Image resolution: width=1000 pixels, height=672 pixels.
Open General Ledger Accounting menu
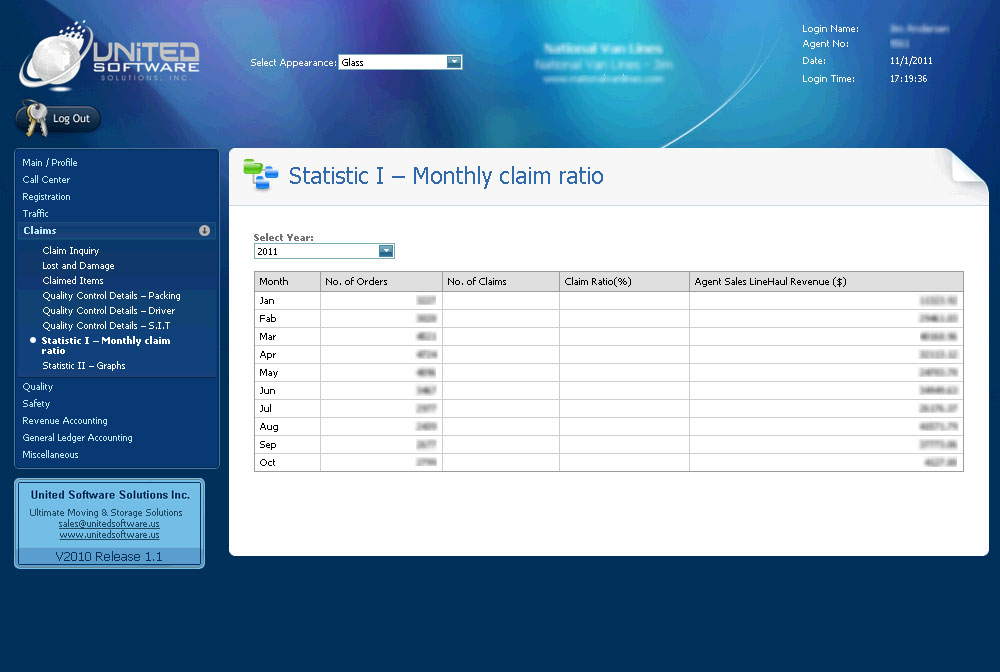[77, 438]
